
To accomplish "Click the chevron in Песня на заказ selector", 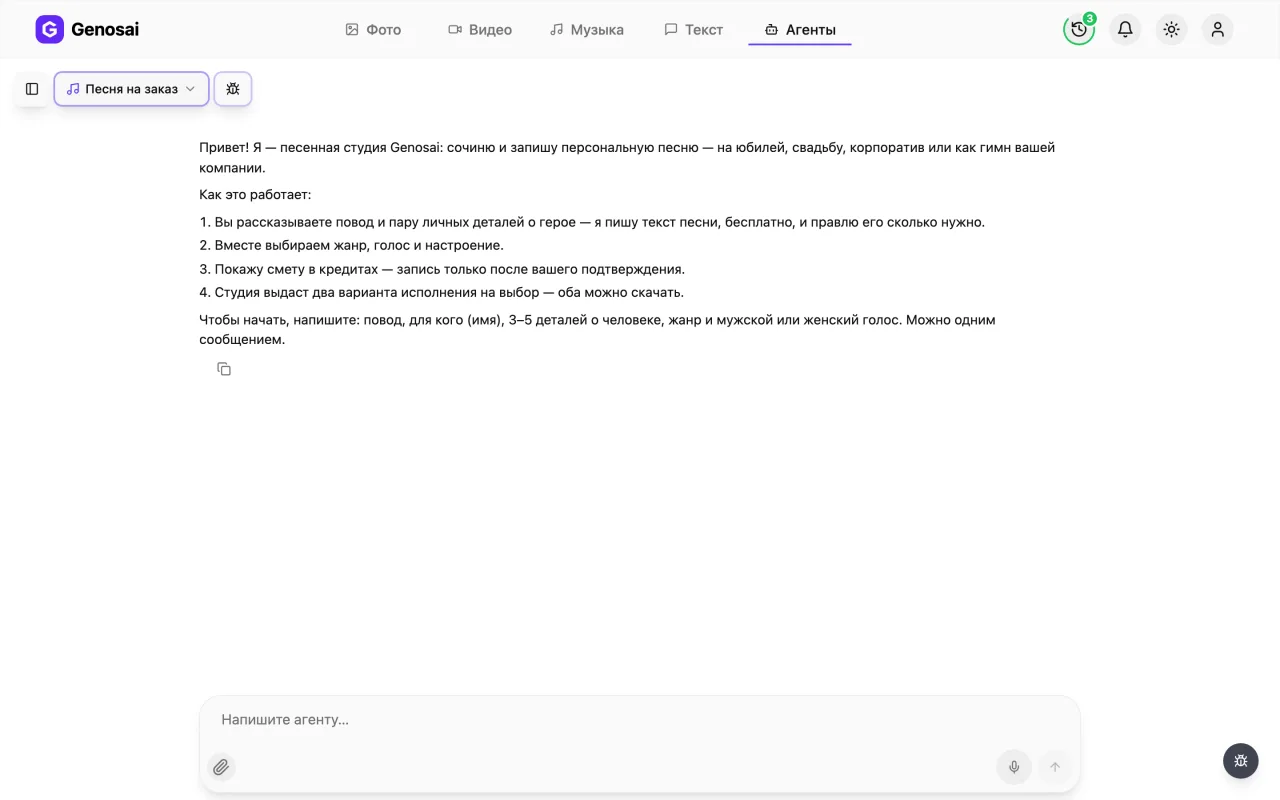I will [x=190, y=89].
